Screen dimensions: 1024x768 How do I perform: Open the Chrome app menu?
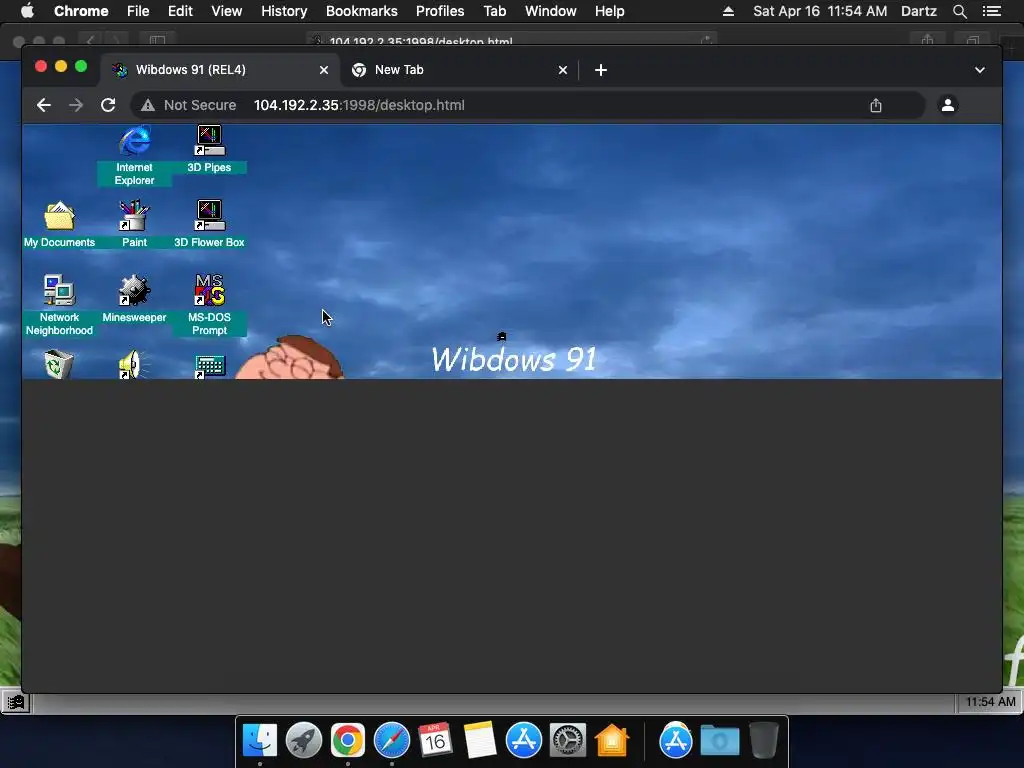(x=81, y=11)
